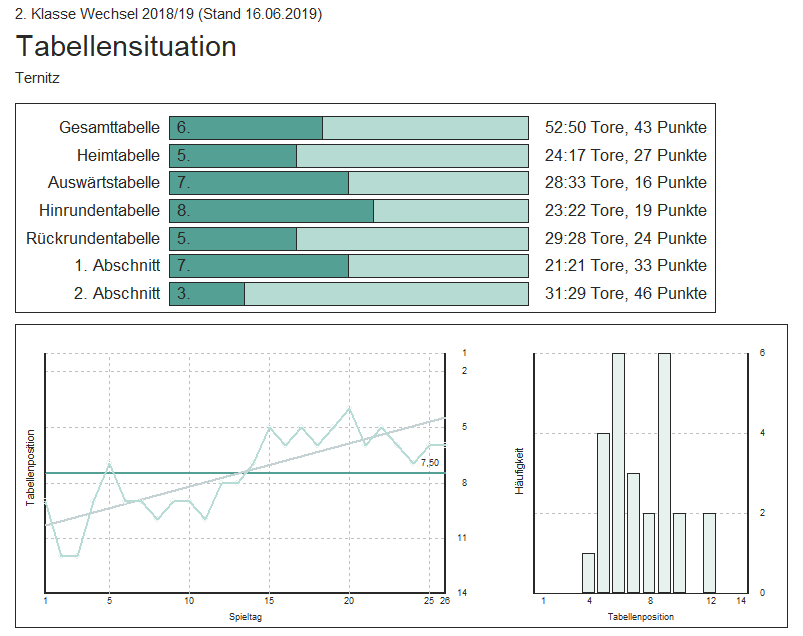Click the Tabellensituation heading
The width and height of the screenshot is (803, 636).
[126, 47]
